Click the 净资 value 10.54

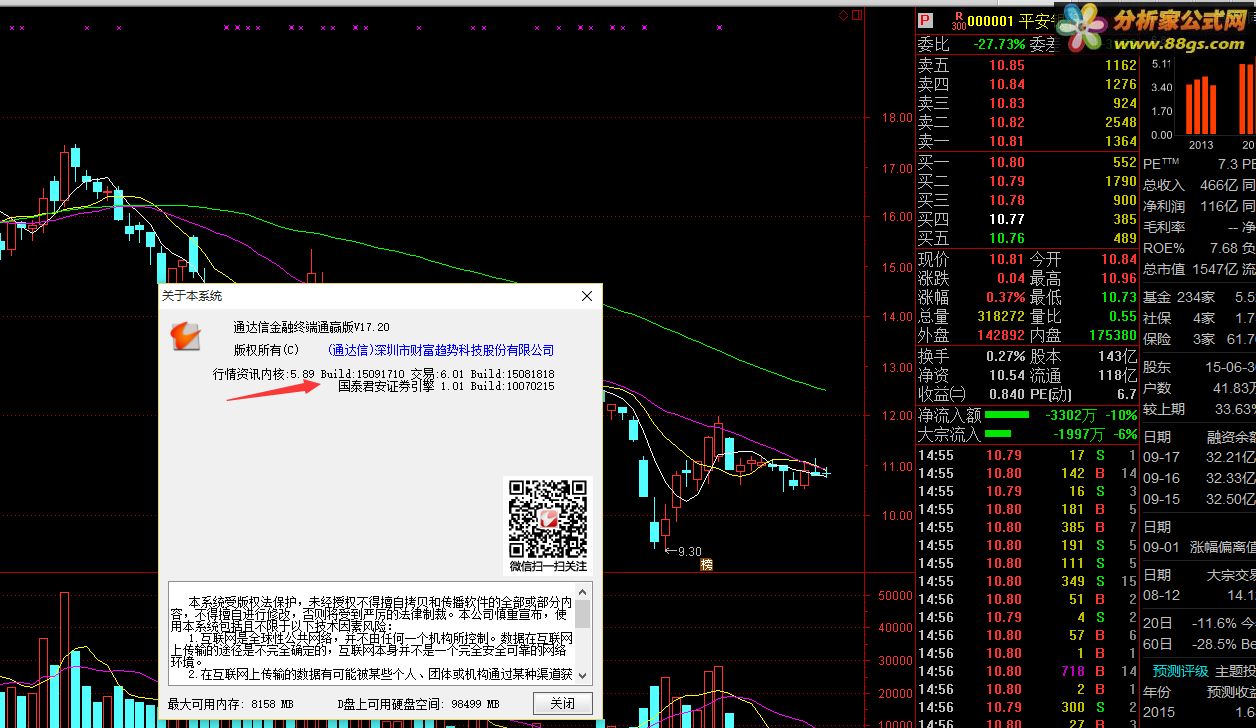click(x=1007, y=375)
